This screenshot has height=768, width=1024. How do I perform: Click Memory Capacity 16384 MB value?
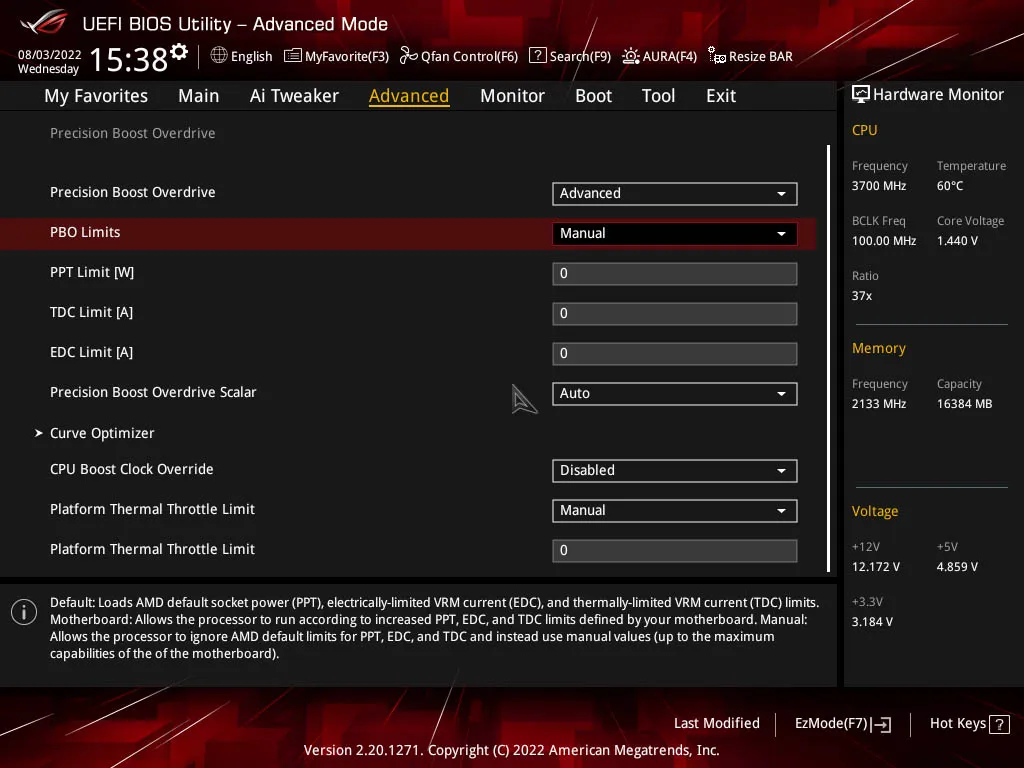click(x=965, y=404)
